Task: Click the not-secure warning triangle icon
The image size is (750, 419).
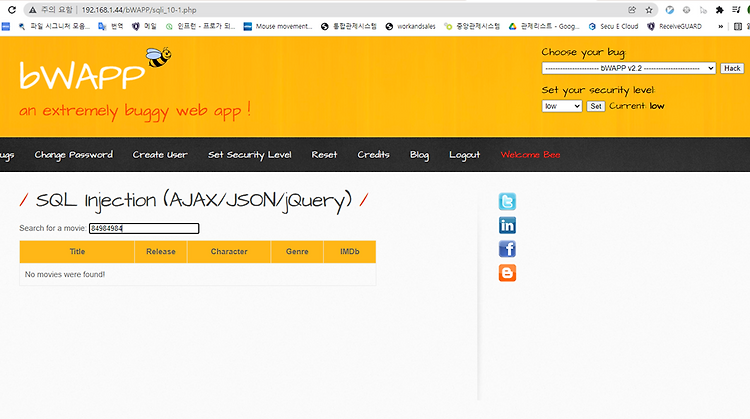Action: [33, 10]
